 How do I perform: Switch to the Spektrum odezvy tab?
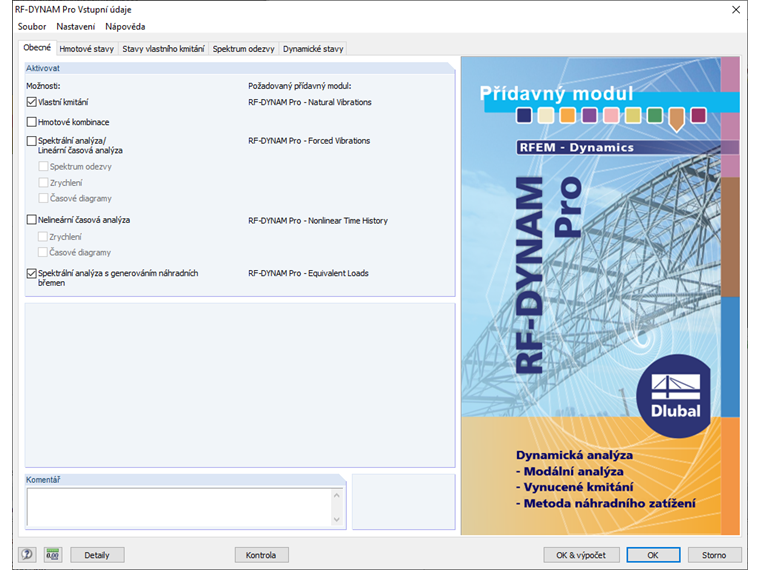pos(243,48)
